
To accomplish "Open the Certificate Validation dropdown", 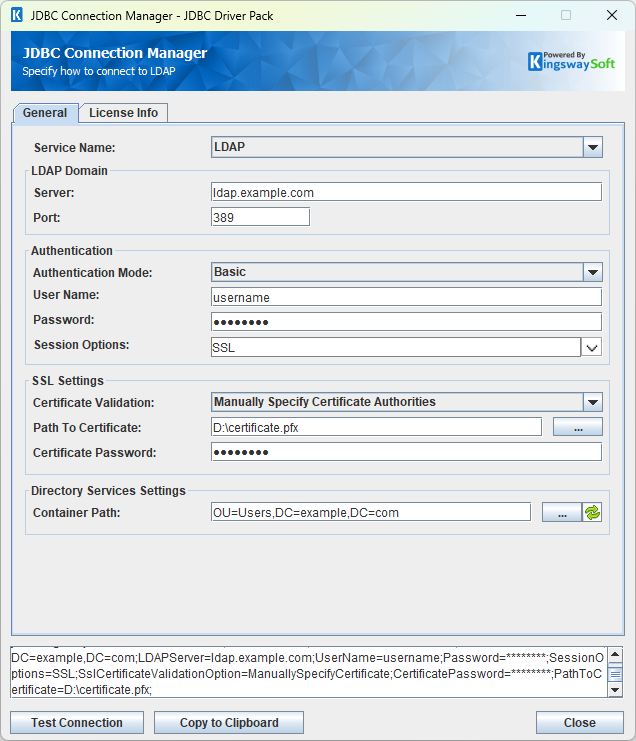I will pos(593,402).
